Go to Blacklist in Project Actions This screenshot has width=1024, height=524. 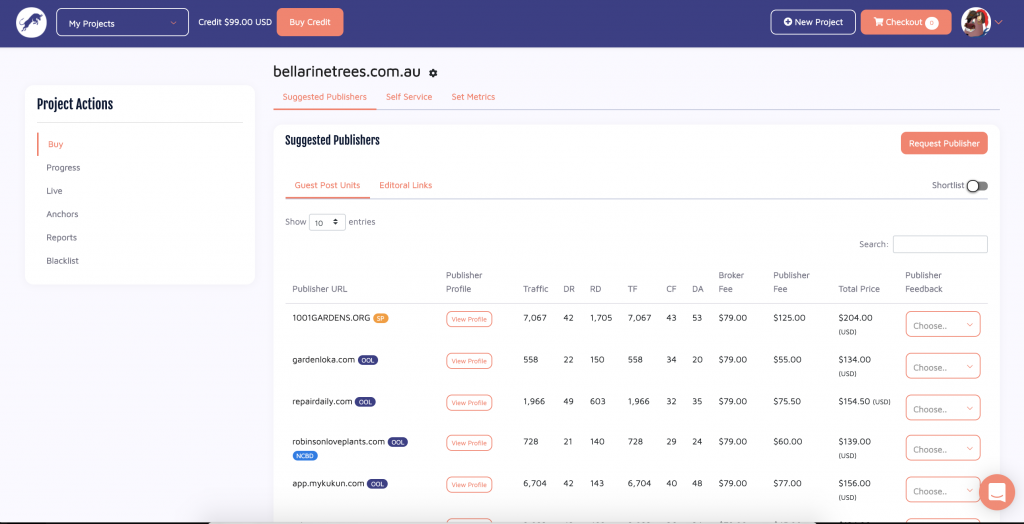click(x=62, y=261)
